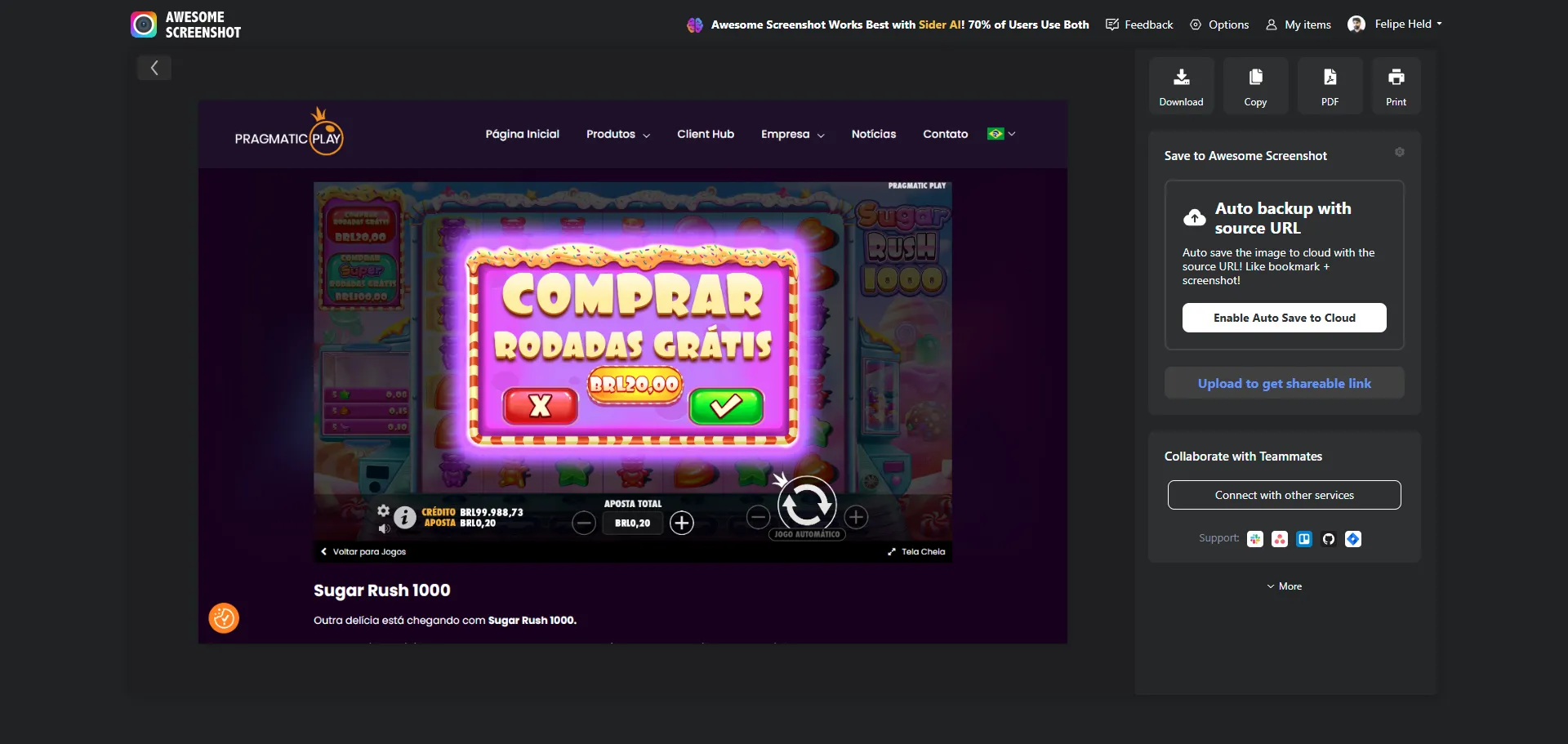Click the Super free spins BRL100,00 option
This screenshot has width=1568, height=744.
point(362,280)
